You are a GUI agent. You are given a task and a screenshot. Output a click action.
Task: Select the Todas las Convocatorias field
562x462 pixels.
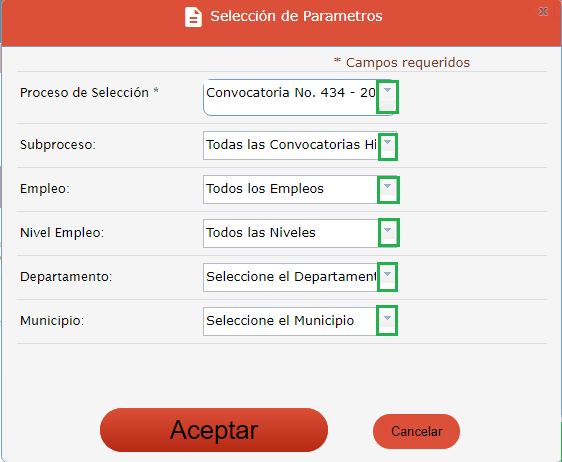[300, 146]
